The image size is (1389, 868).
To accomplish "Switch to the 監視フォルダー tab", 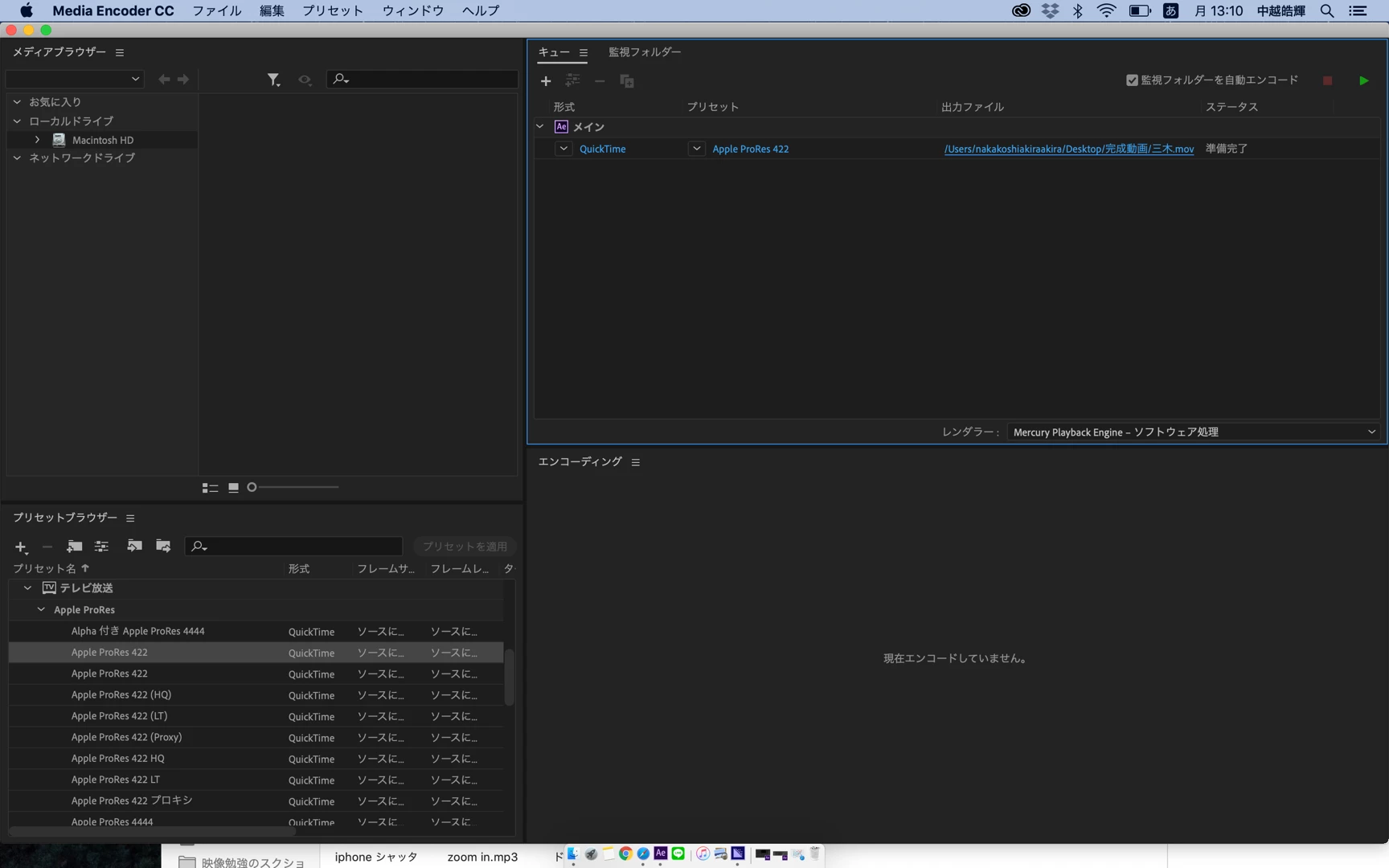I will pos(645,52).
